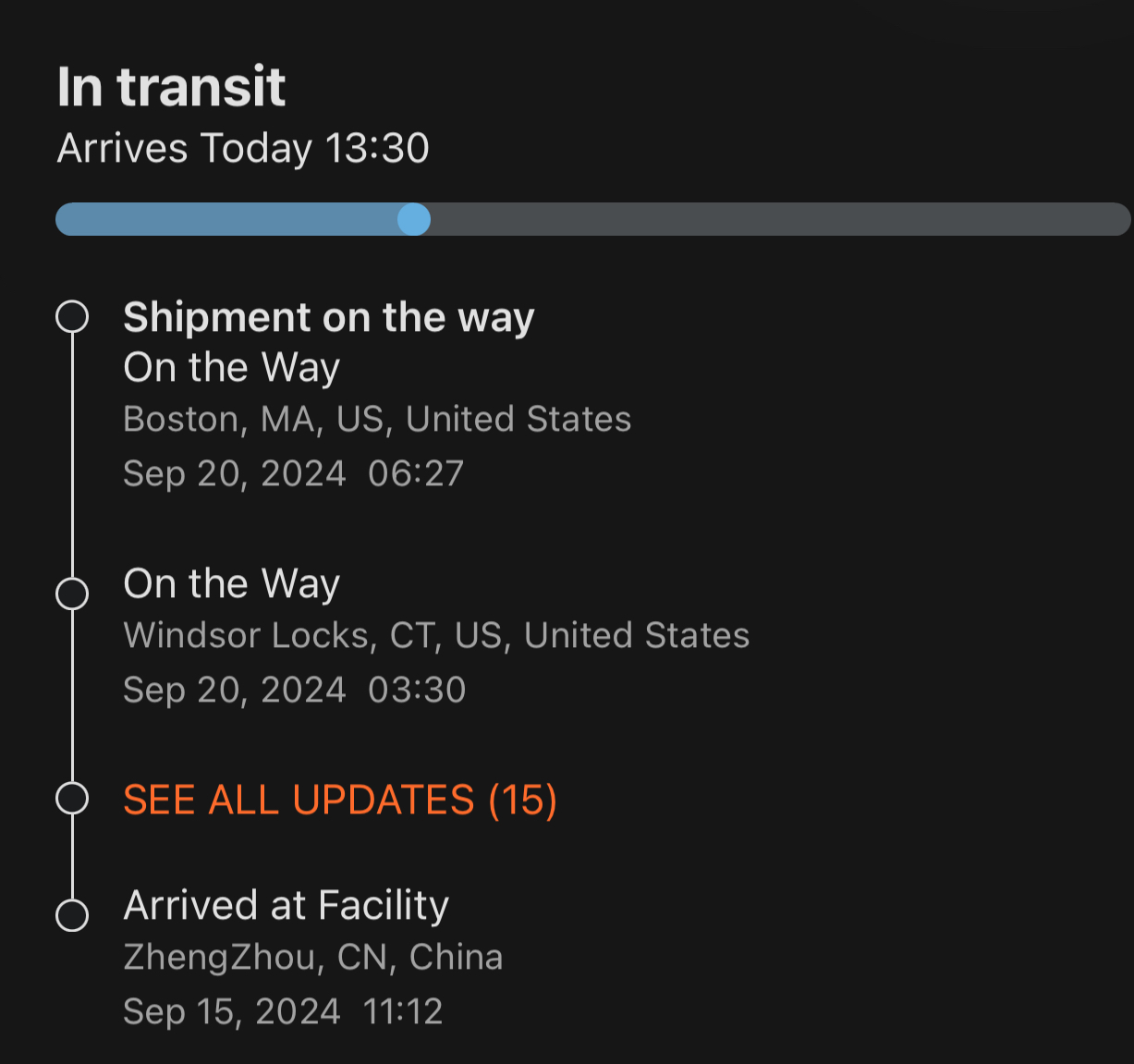Image resolution: width=1134 pixels, height=1064 pixels.
Task: Click On the Way status above Windsor Locks
Action: click(232, 584)
